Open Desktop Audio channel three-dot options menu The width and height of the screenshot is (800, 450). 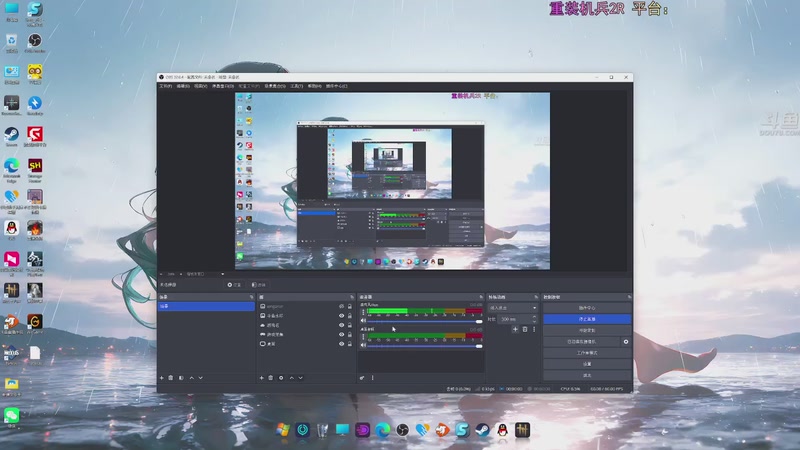click(x=363, y=337)
